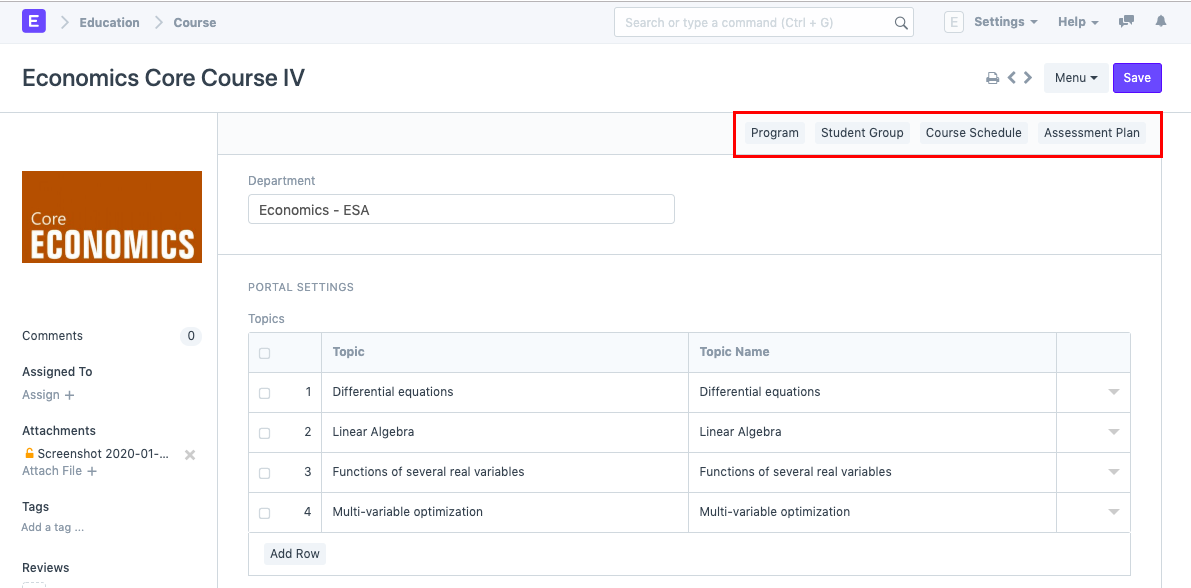This screenshot has height=588, width=1191.
Task: Click the search magnifier icon
Action: (x=900, y=23)
